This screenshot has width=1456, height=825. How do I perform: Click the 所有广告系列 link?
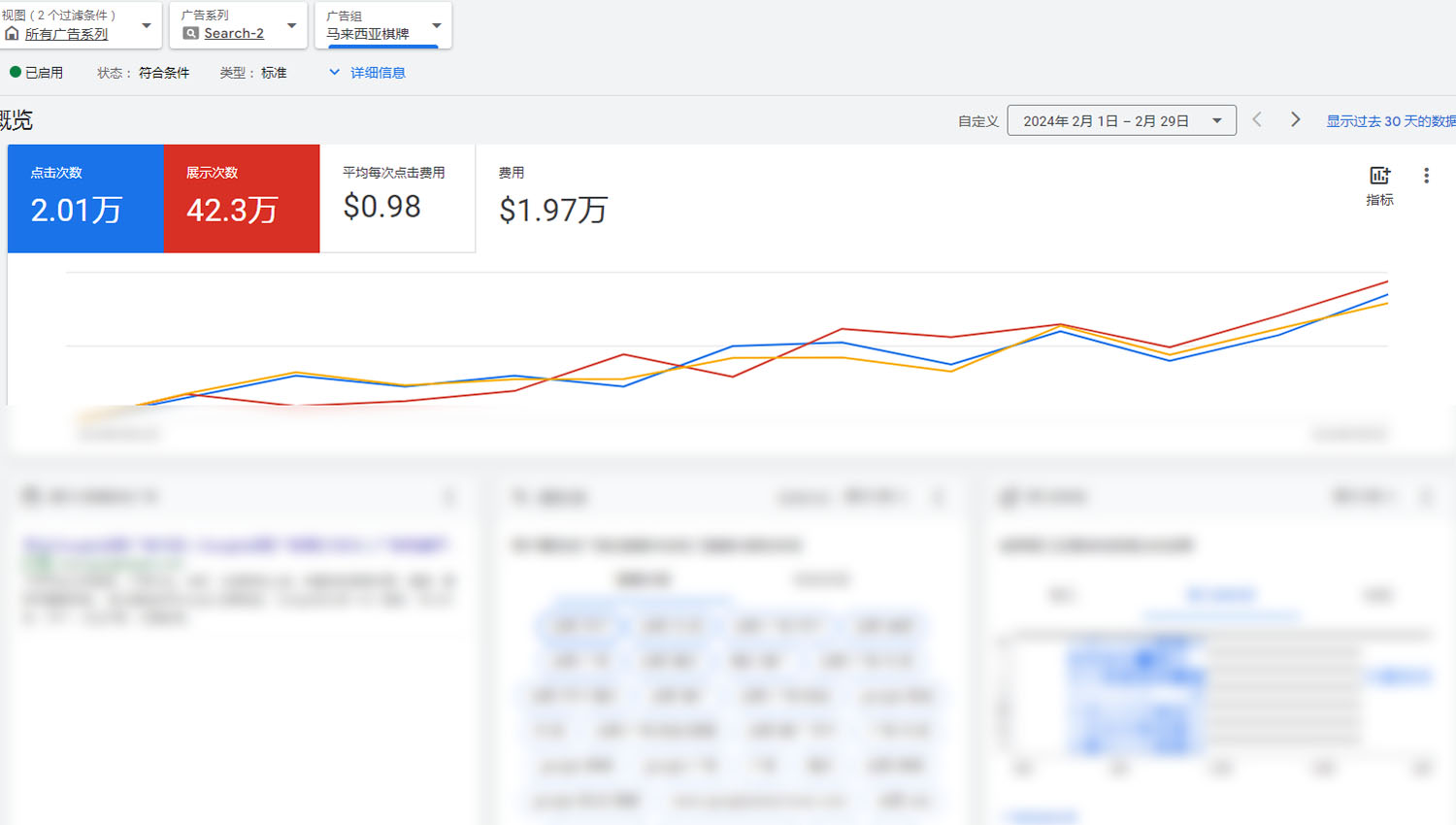[66, 34]
